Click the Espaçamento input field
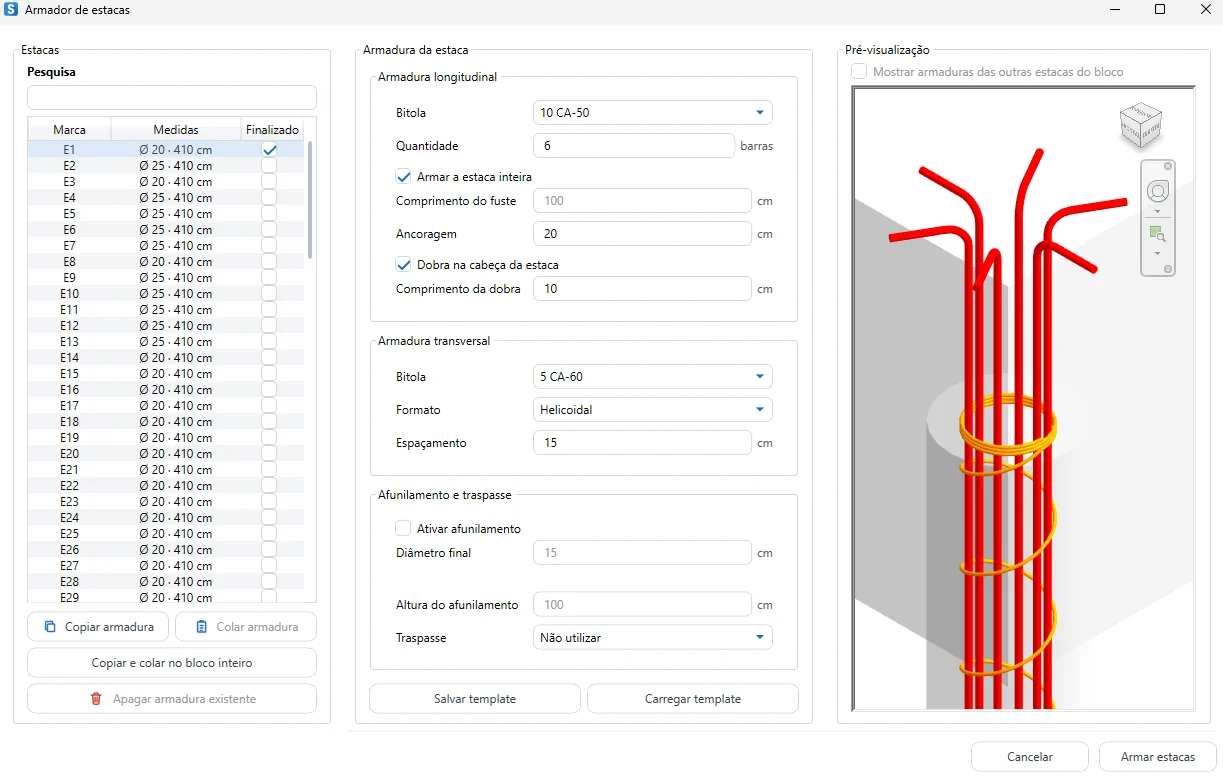 [x=642, y=443]
